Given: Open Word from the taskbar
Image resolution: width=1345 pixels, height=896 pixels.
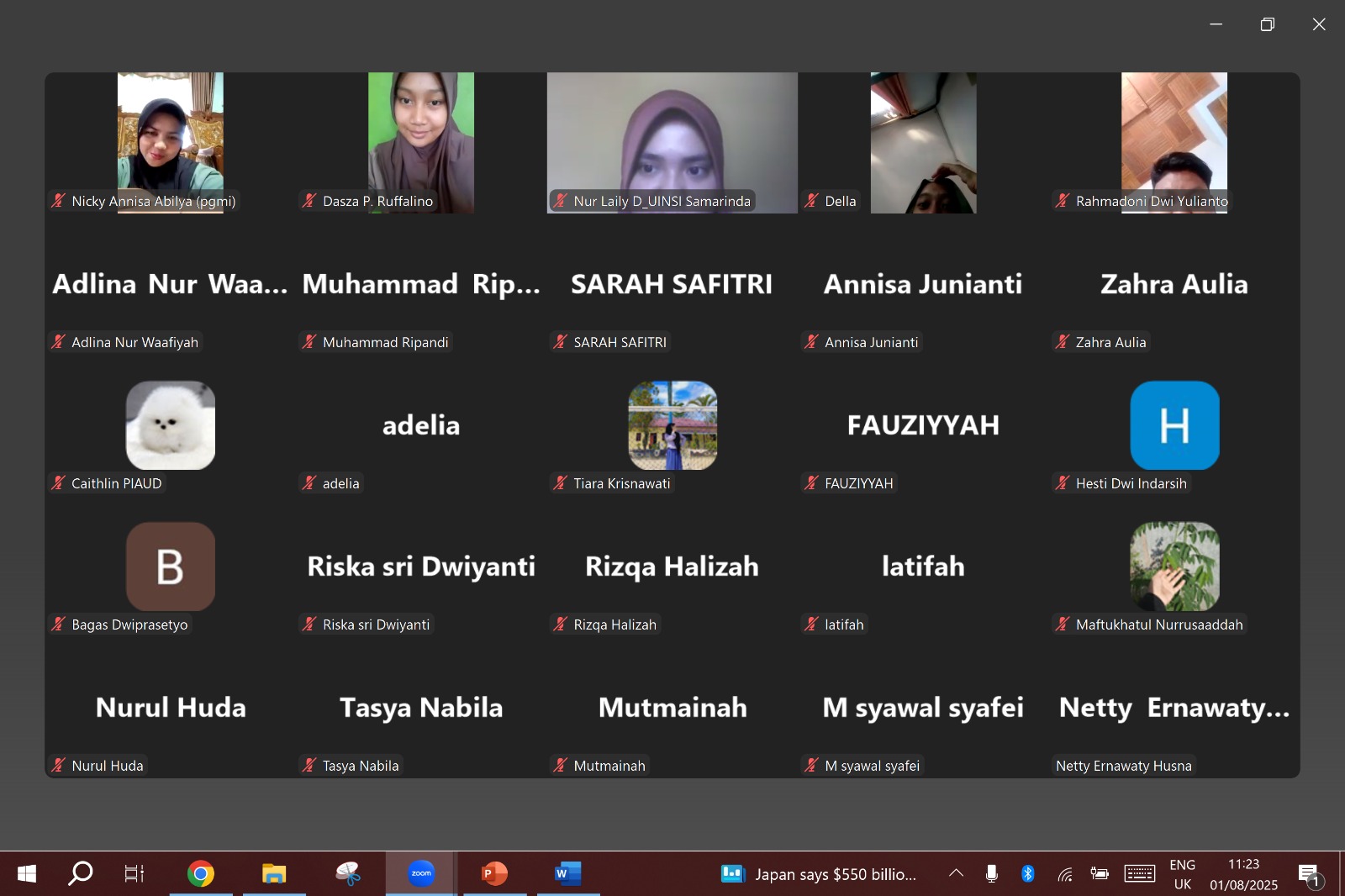Looking at the screenshot, I should pos(567,874).
